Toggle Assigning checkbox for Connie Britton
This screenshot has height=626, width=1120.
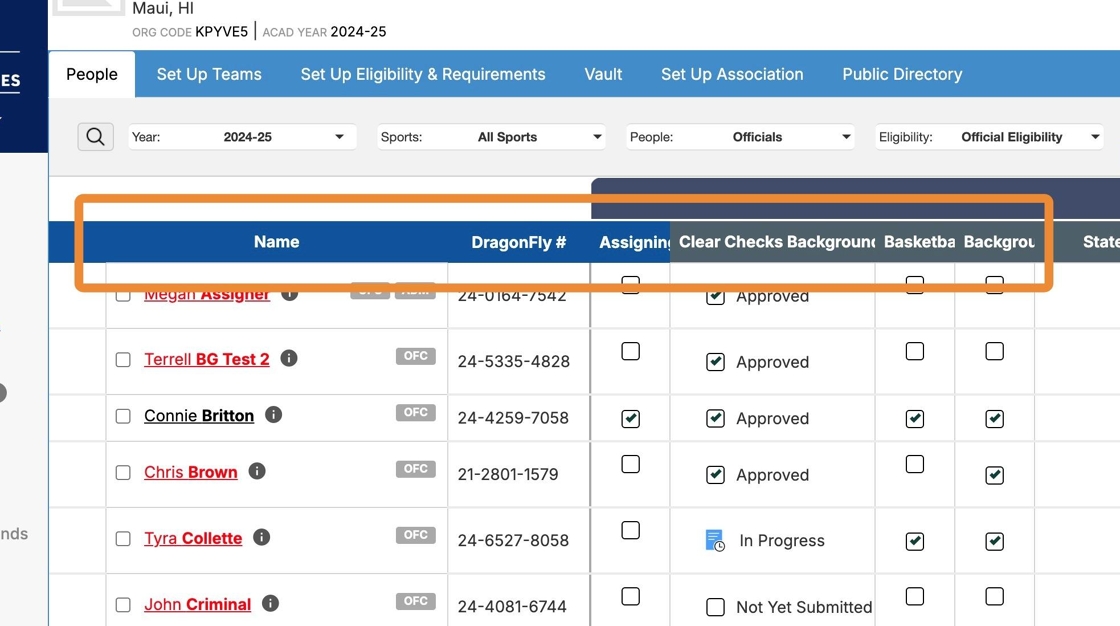tap(630, 419)
